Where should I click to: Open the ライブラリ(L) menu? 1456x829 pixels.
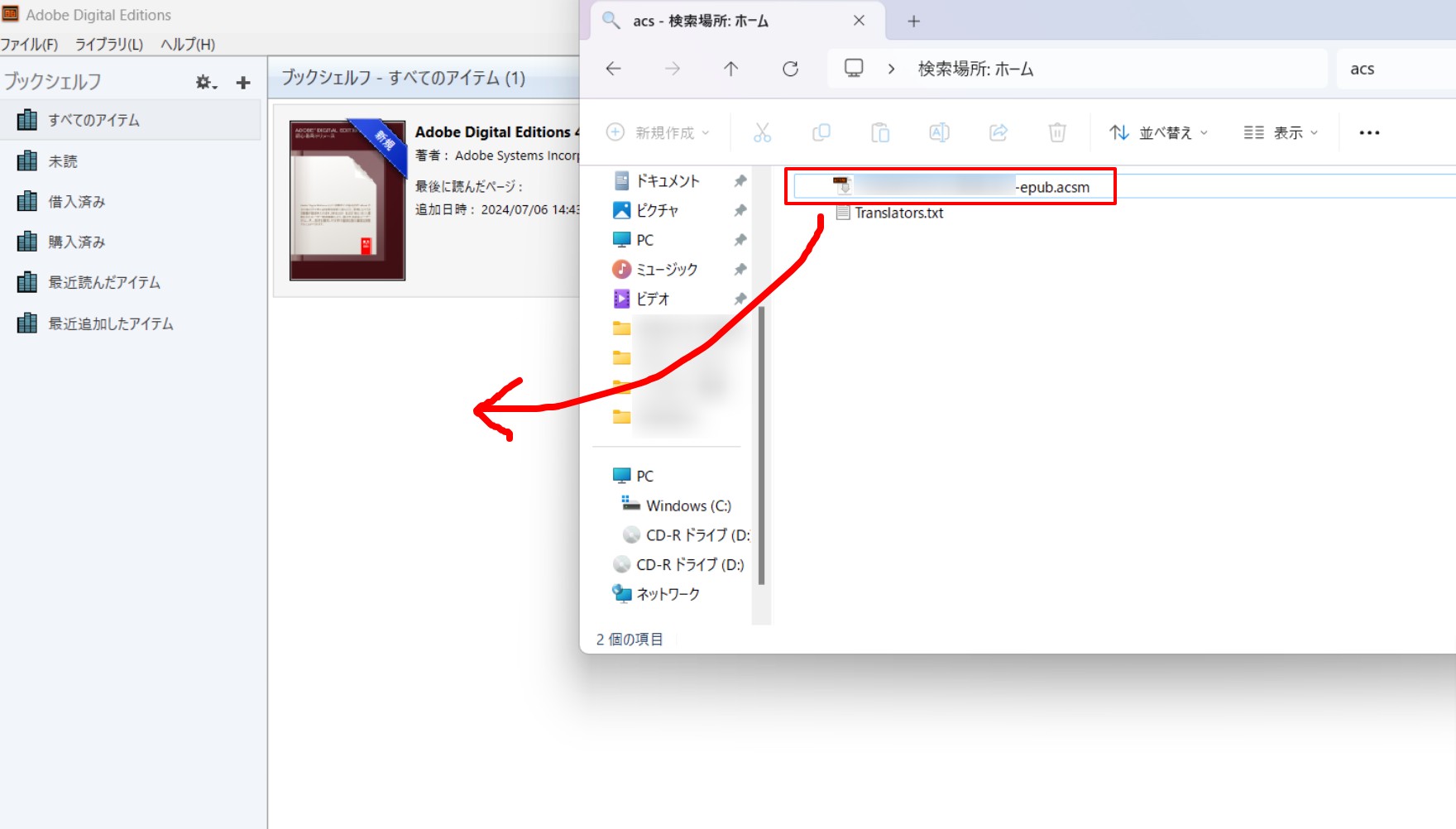(x=109, y=44)
